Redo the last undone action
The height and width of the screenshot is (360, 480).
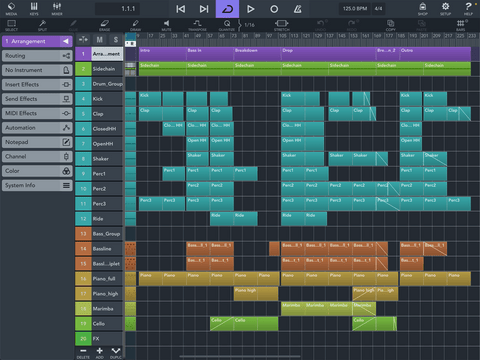click(352, 25)
